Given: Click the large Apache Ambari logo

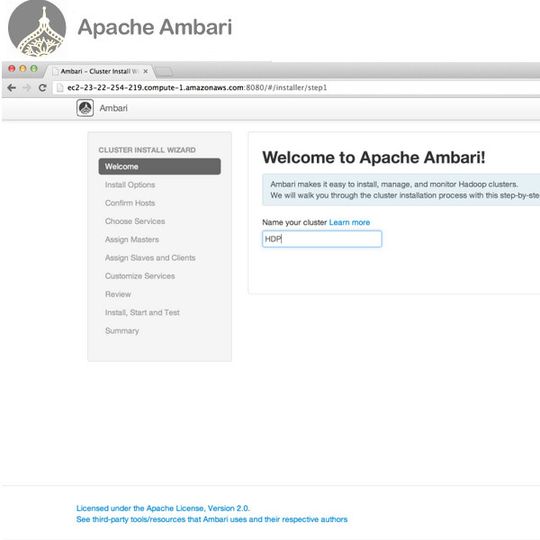Looking at the screenshot, I should [37, 28].
